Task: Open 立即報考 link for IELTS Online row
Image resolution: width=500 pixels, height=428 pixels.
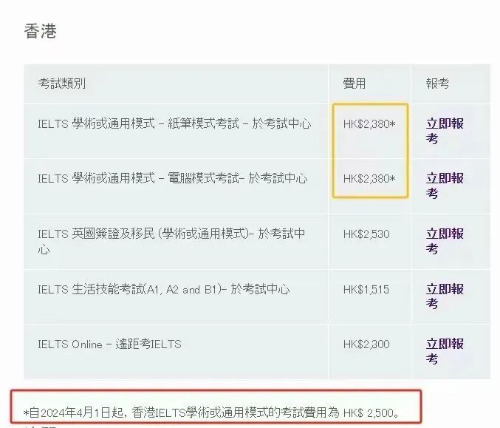Action: (x=445, y=351)
